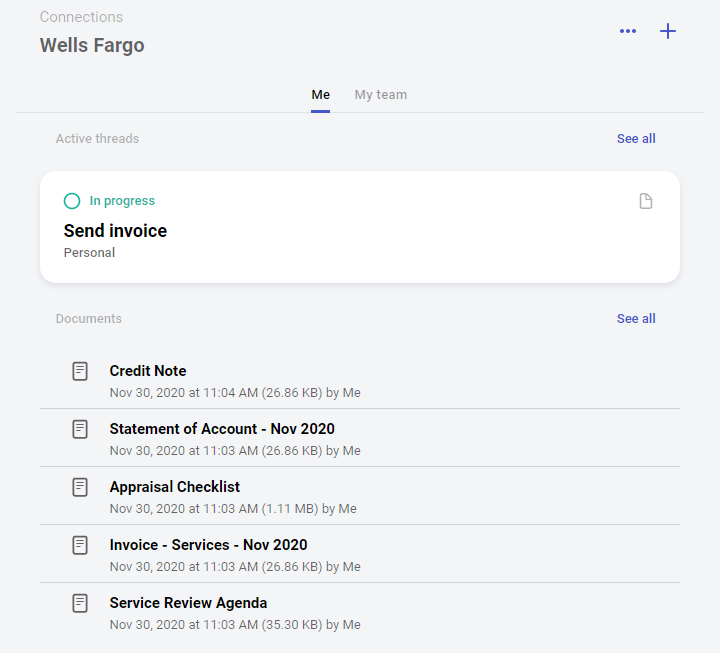Click the Invoice - Services file icon
This screenshot has width=720, height=653.
80,545
